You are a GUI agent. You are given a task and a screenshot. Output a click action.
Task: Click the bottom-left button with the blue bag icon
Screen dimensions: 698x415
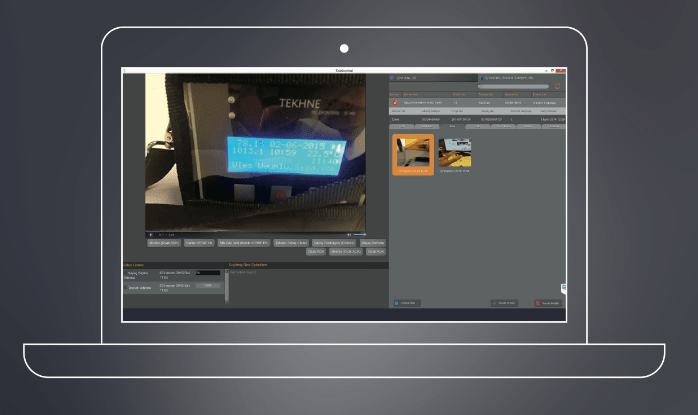407,303
